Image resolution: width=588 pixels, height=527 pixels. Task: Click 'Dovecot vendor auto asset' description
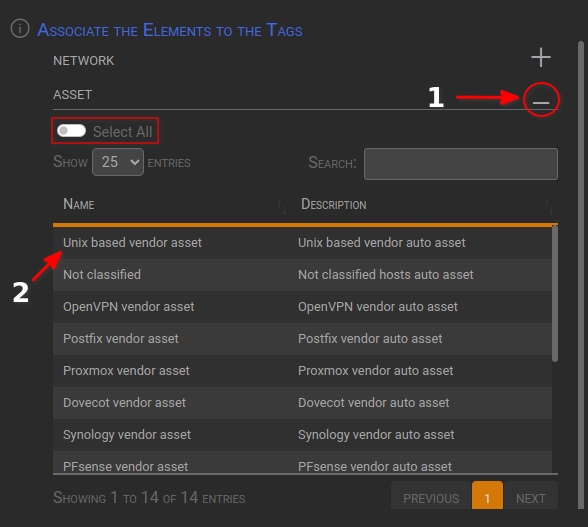[374, 403]
